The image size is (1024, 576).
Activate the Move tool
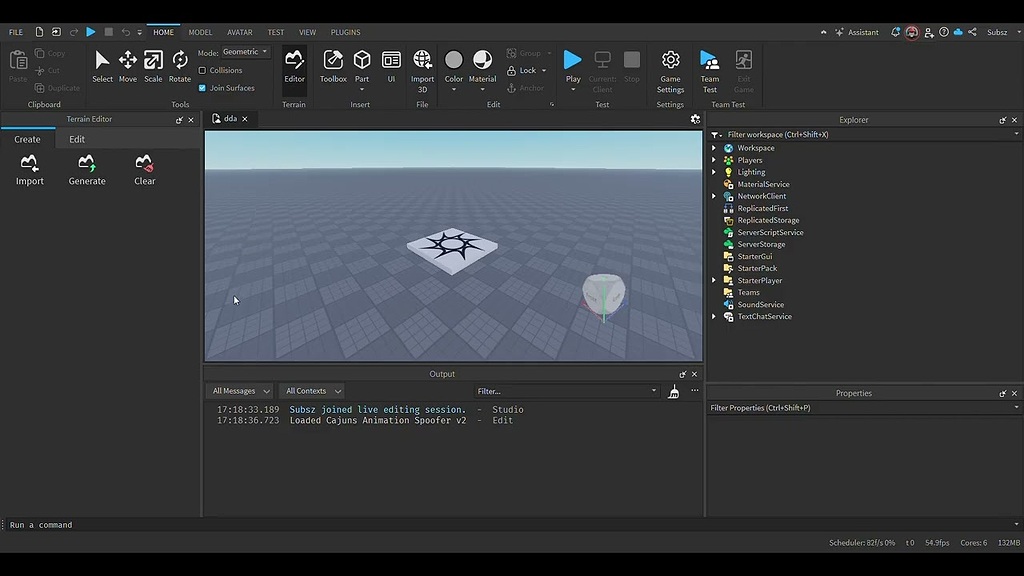pos(128,67)
